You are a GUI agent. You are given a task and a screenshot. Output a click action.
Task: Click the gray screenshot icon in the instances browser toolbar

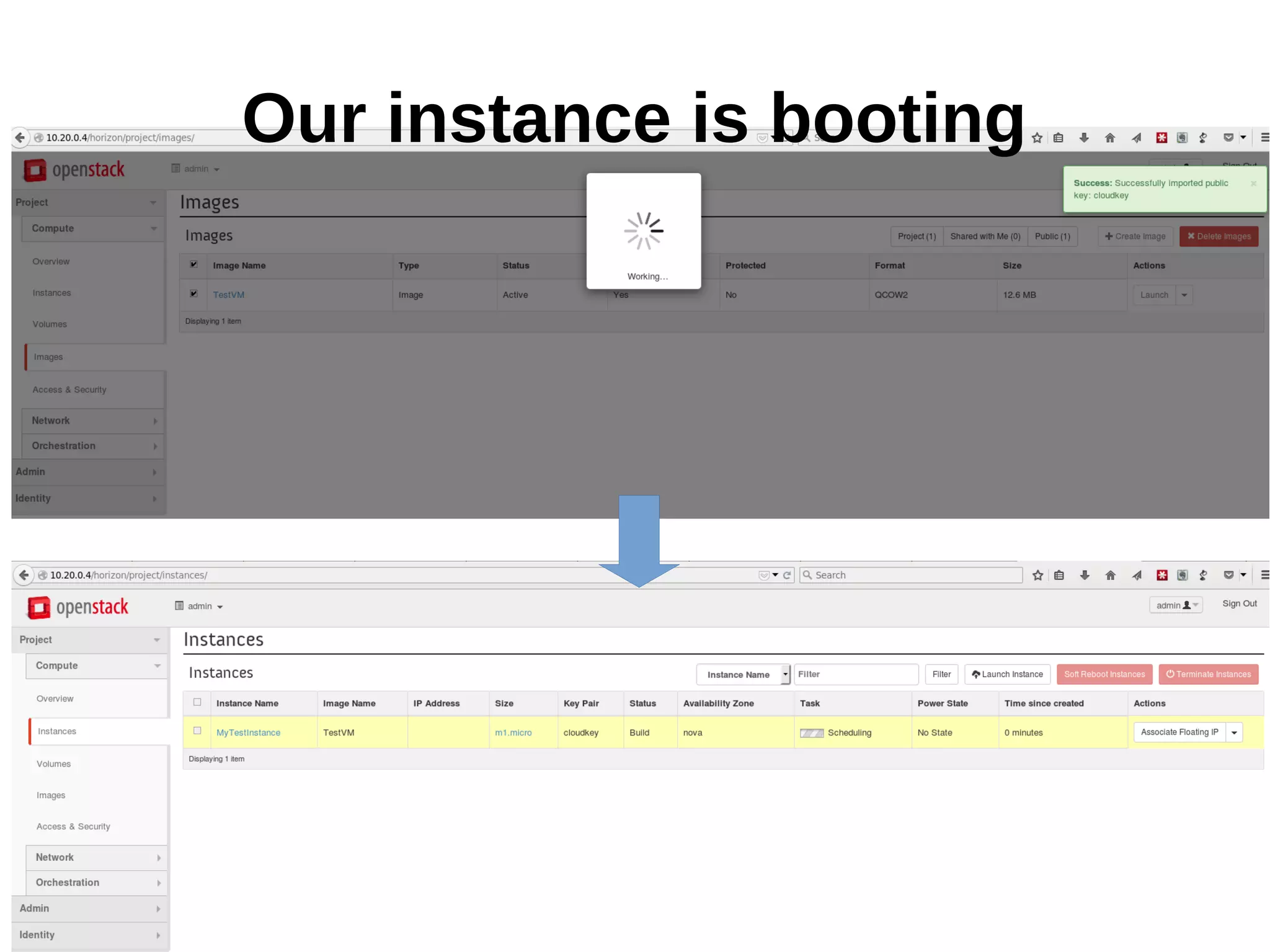[x=1183, y=575]
